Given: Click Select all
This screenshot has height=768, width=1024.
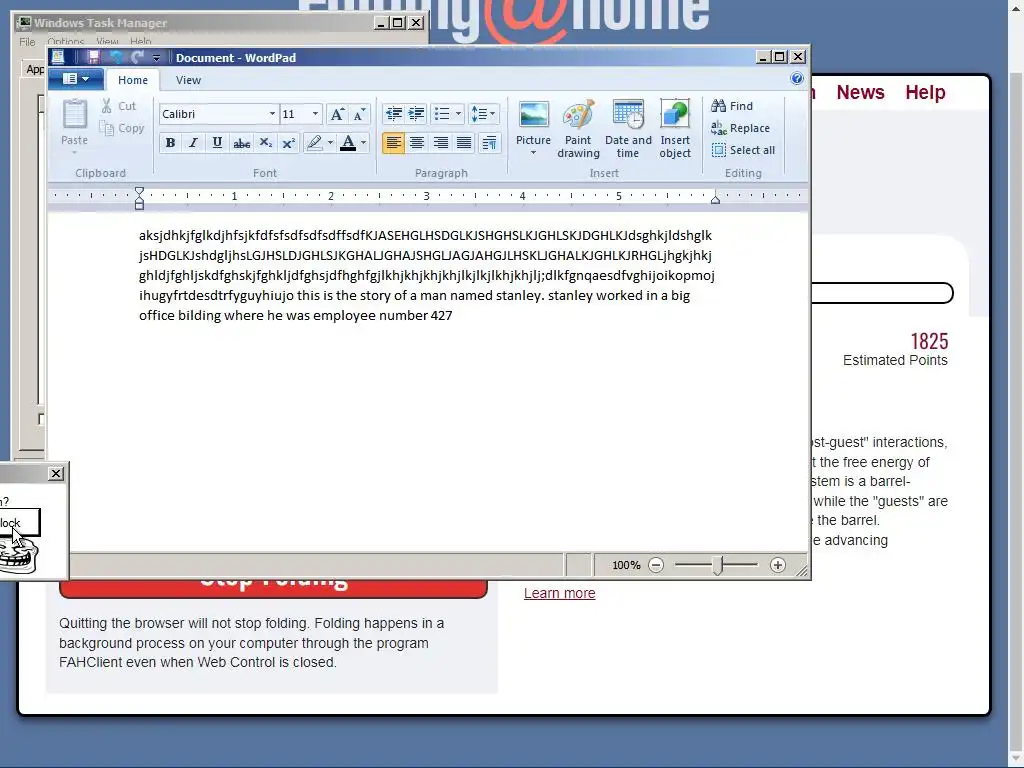Looking at the screenshot, I should (743, 150).
